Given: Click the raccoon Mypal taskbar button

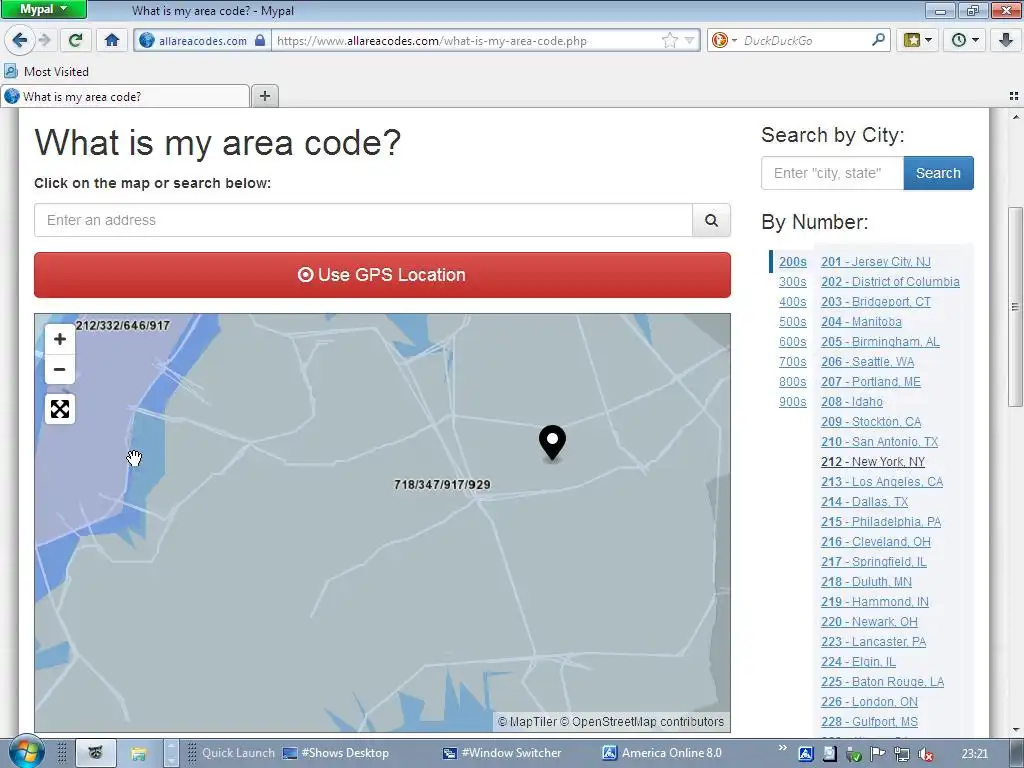Looking at the screenshot, I should [x=96, y=753].
